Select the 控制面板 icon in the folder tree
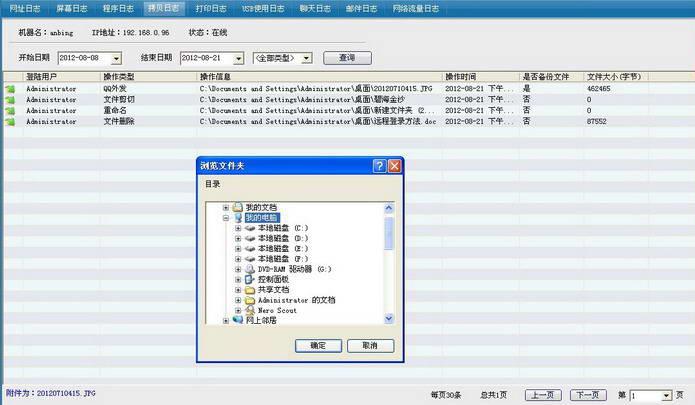 tap(250, 280)
